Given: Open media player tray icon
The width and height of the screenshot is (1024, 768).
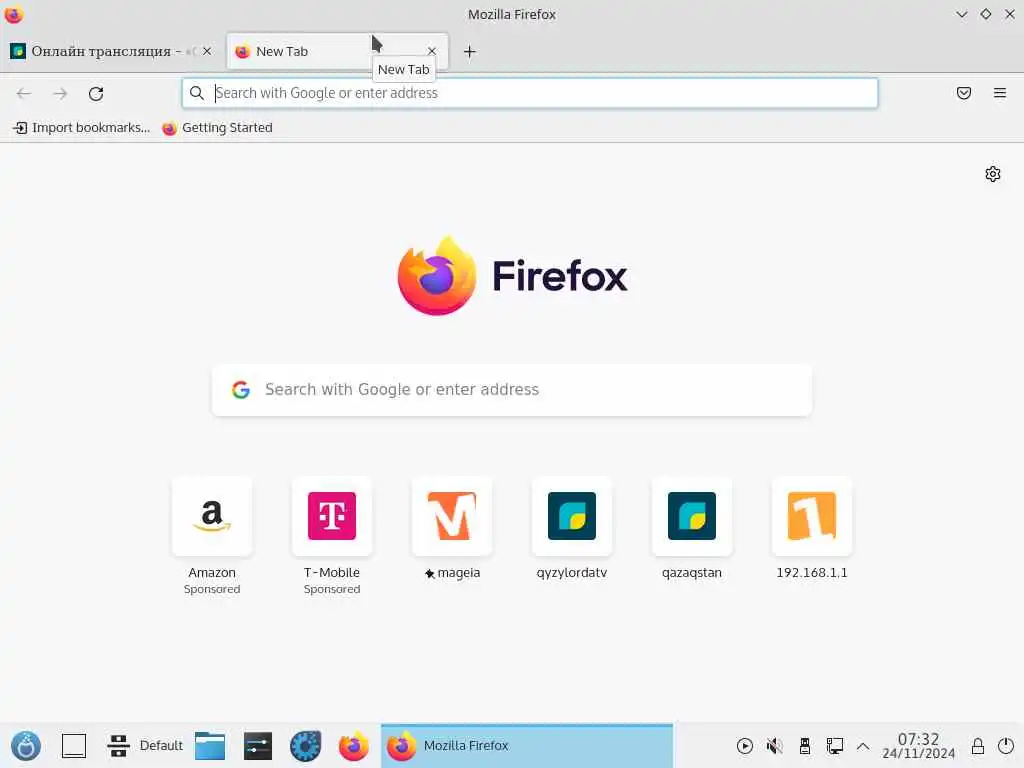Looking at the screenshot, I should tap(744, 746).
